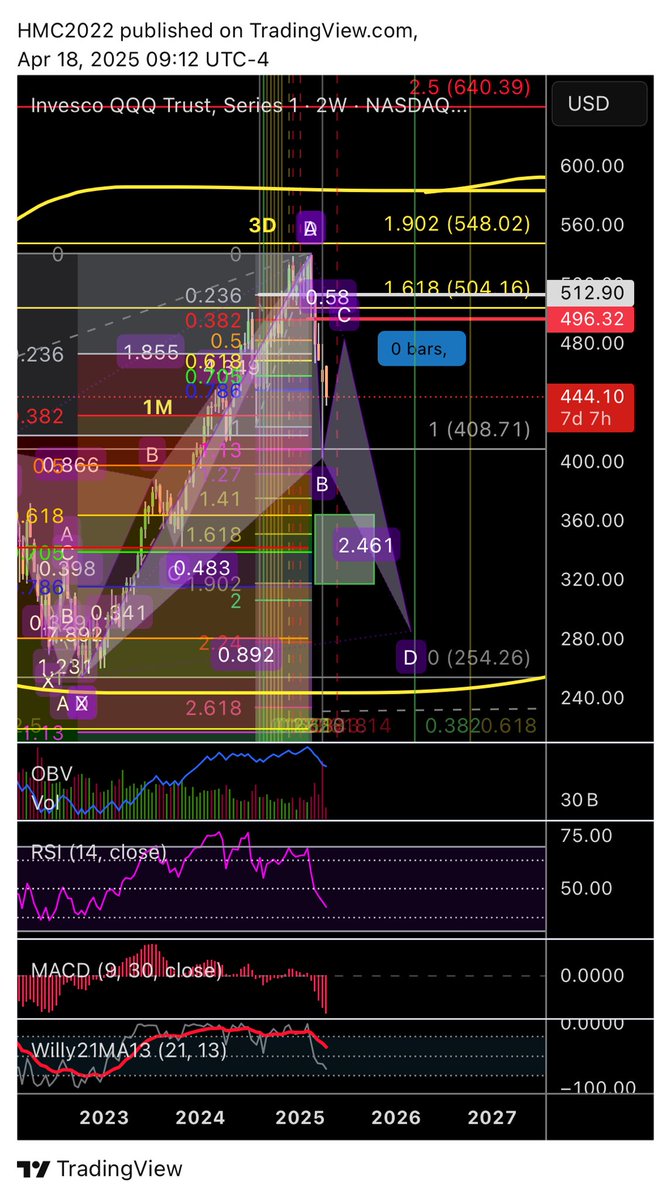The height and width of the screenshot is (1200, 671).
Task: Click the TradingView logo icon at bottom
Action: pos(33,1169)
